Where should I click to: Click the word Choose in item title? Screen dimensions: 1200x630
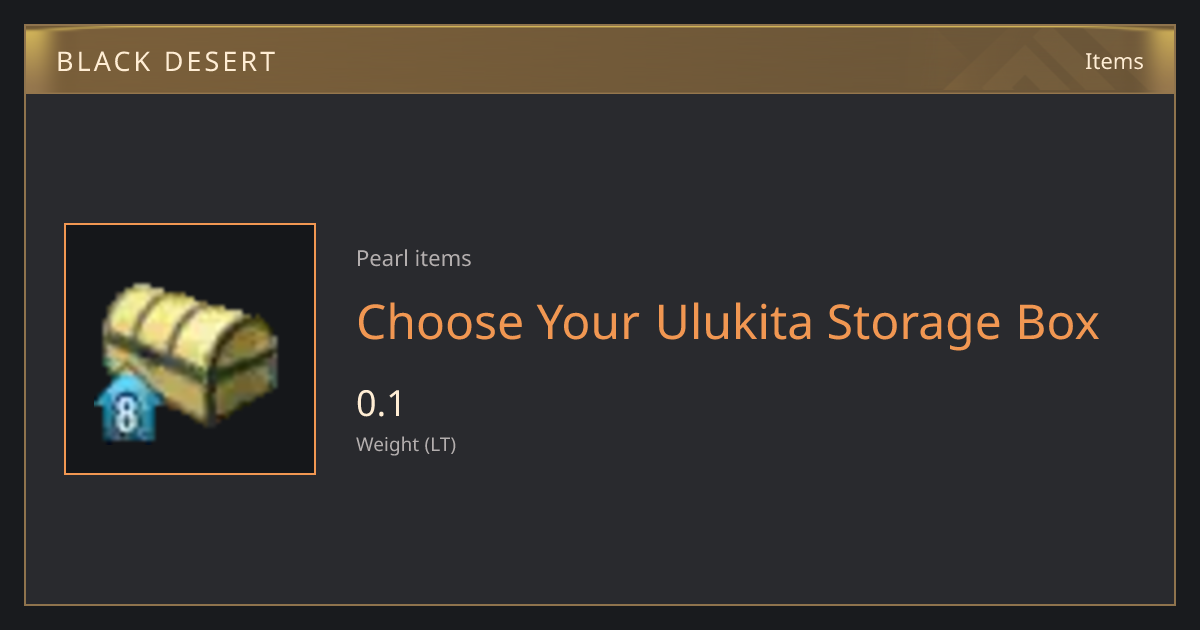[440, 322]
